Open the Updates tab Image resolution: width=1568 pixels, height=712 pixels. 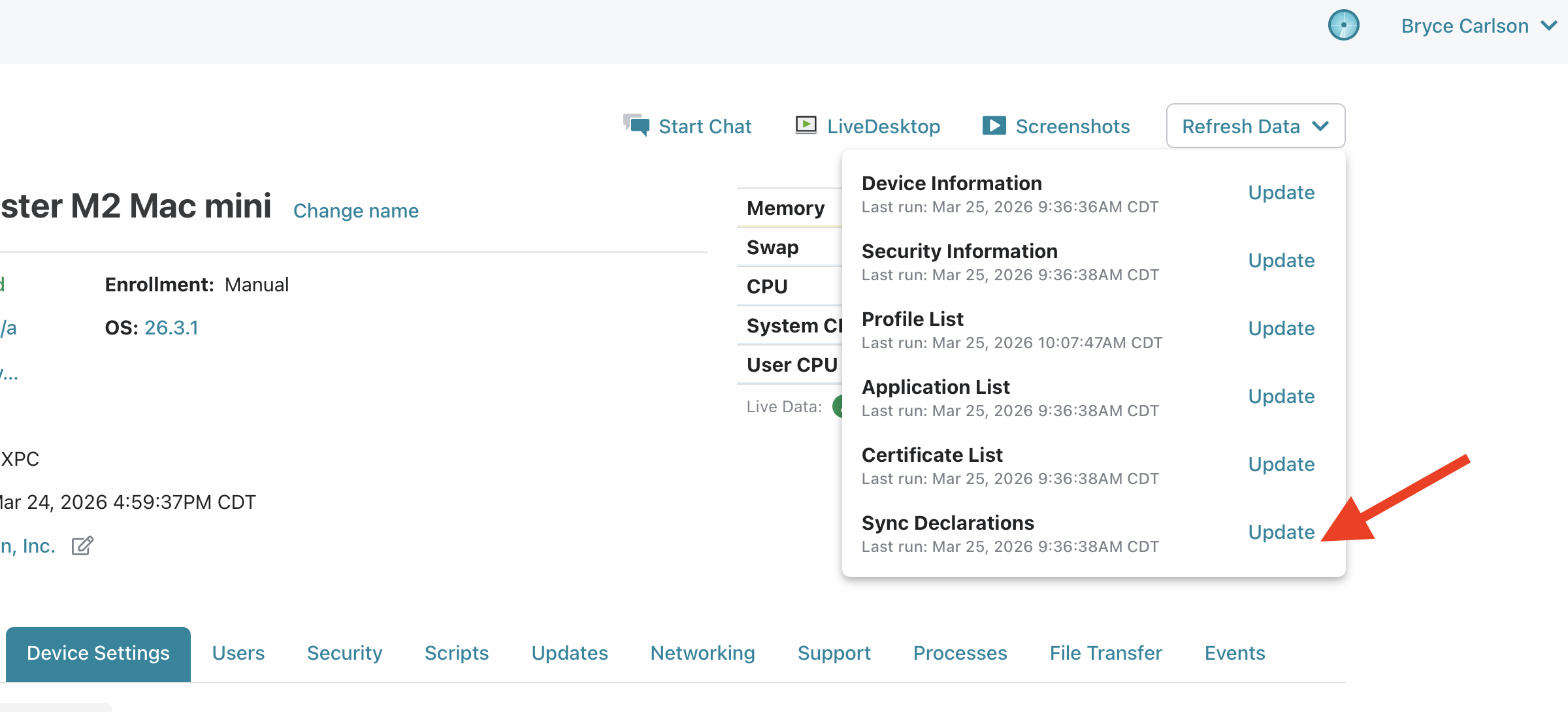570,653
